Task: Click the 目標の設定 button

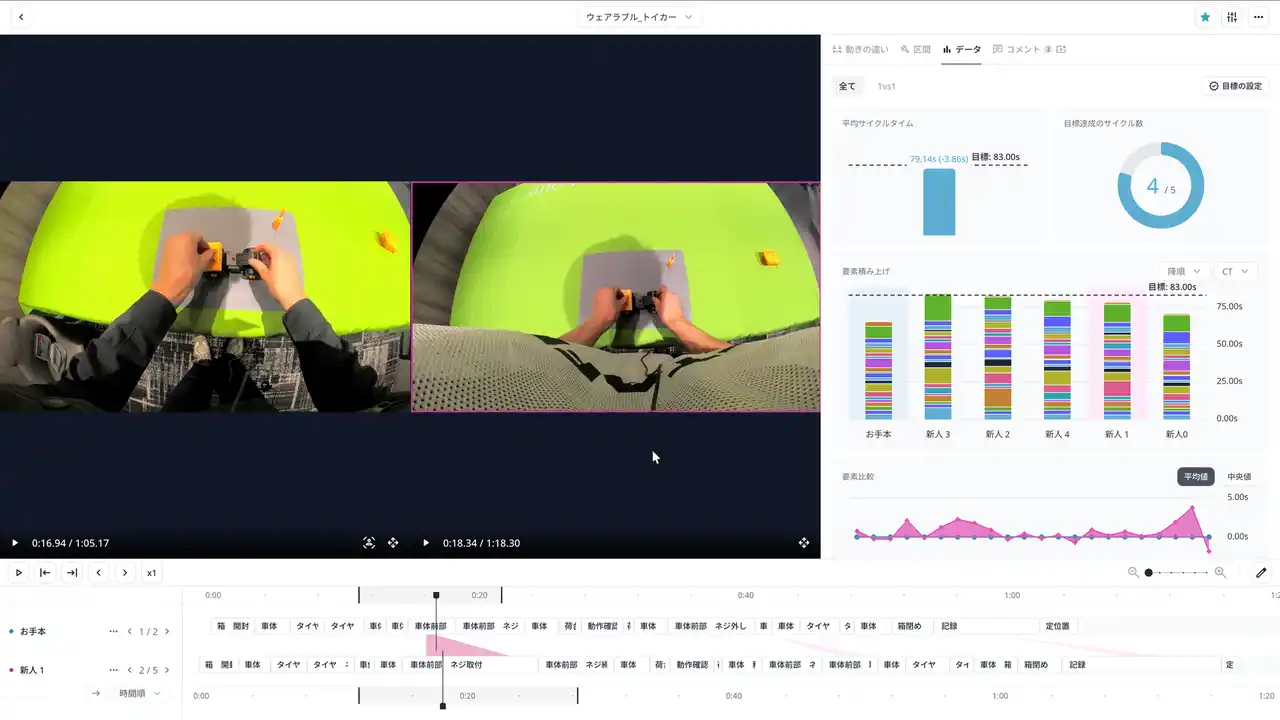Action: coord(1236,86)
